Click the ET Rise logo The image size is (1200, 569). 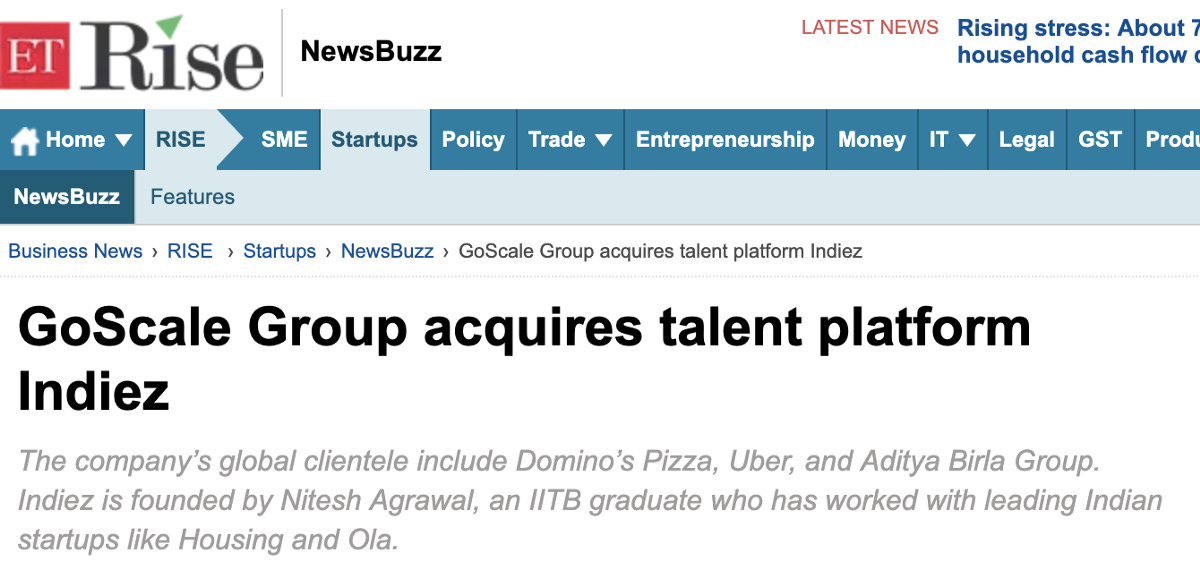(132, 53)
